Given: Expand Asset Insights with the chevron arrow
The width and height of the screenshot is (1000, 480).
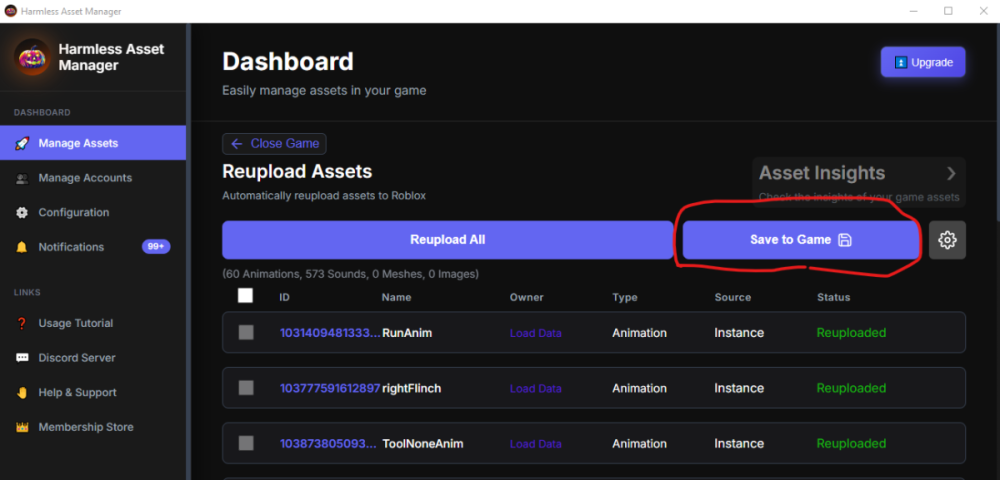Looking at the screenshot, I should 951,173.
